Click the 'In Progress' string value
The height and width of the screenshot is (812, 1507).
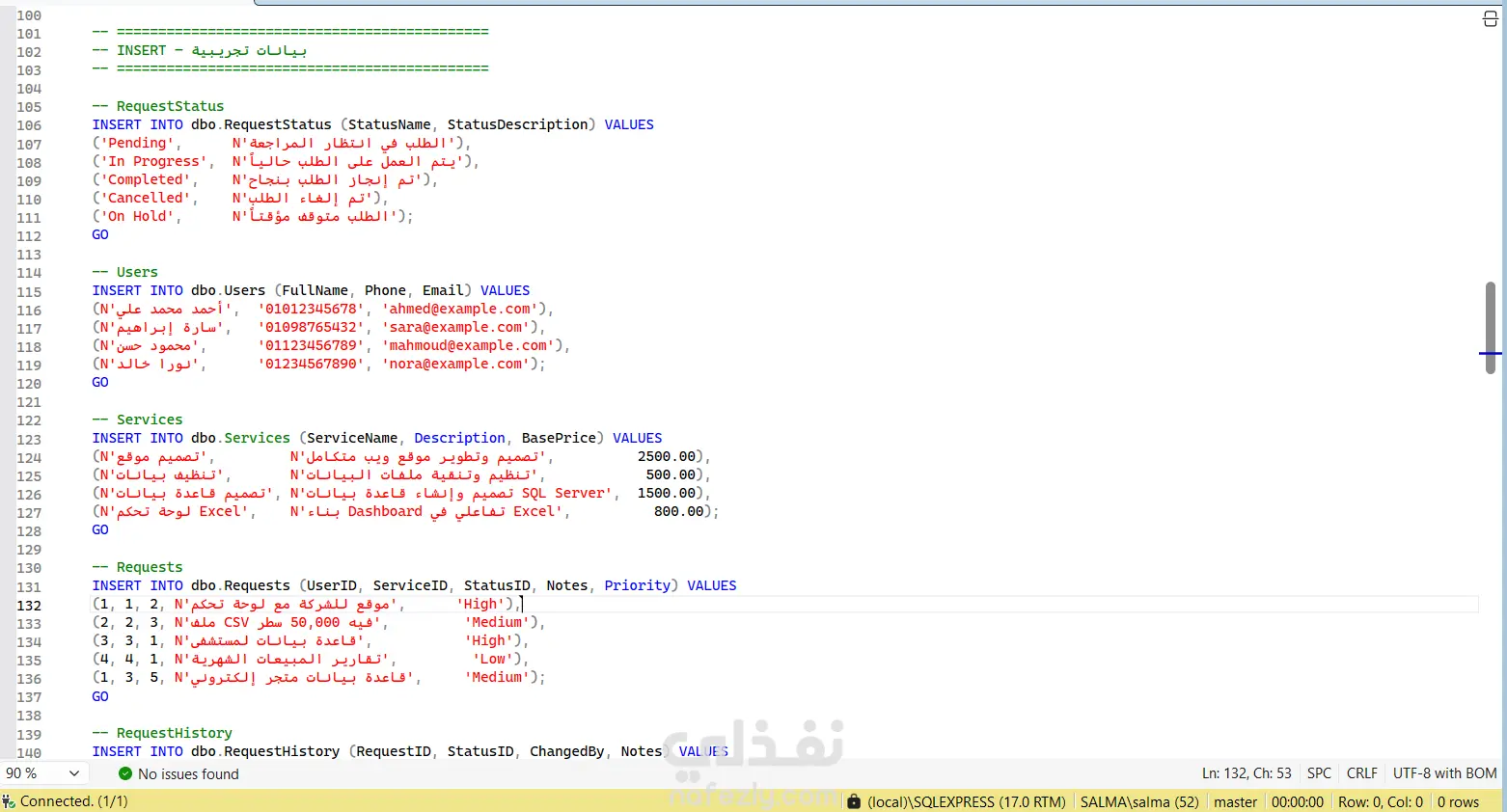pos(153,161)
